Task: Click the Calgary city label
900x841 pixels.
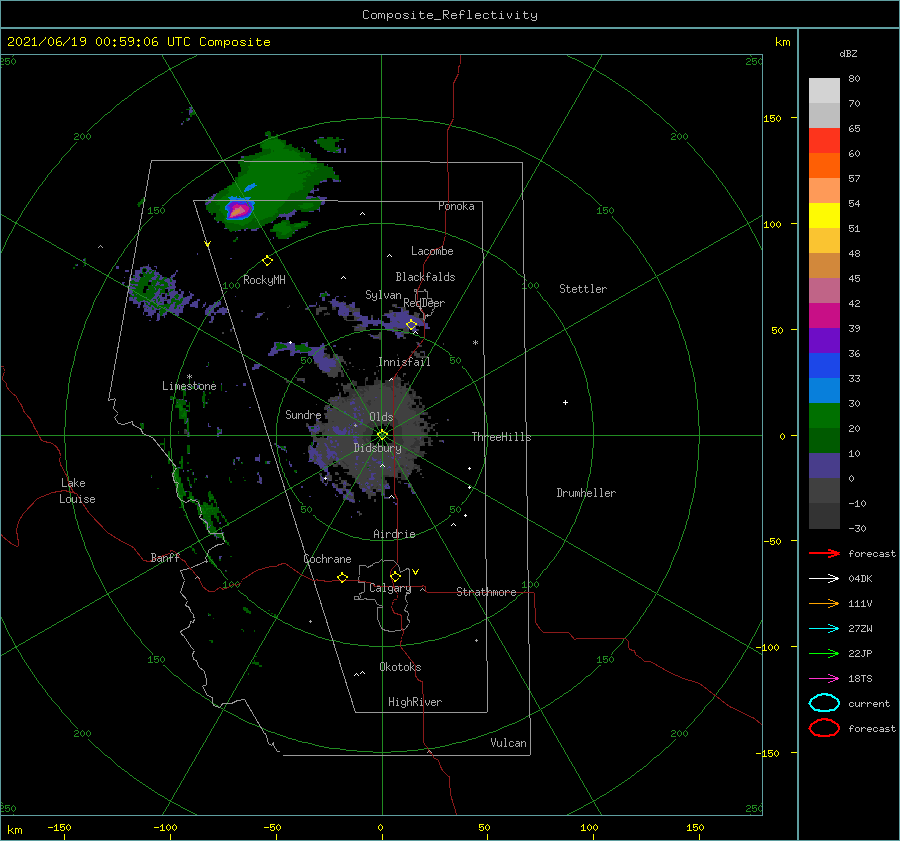Action: click(x=390, y=588)
